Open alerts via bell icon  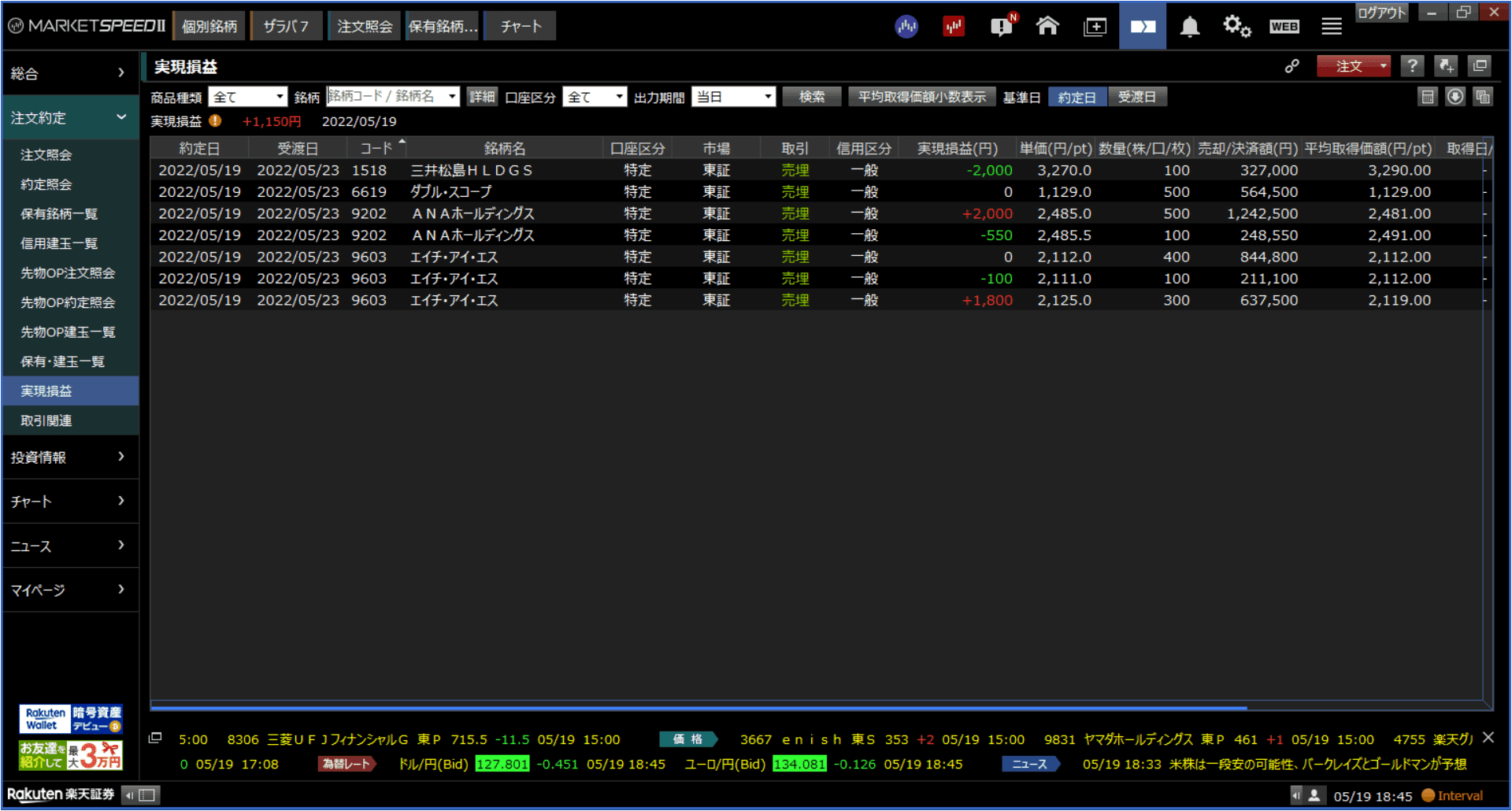(1190, 27)
